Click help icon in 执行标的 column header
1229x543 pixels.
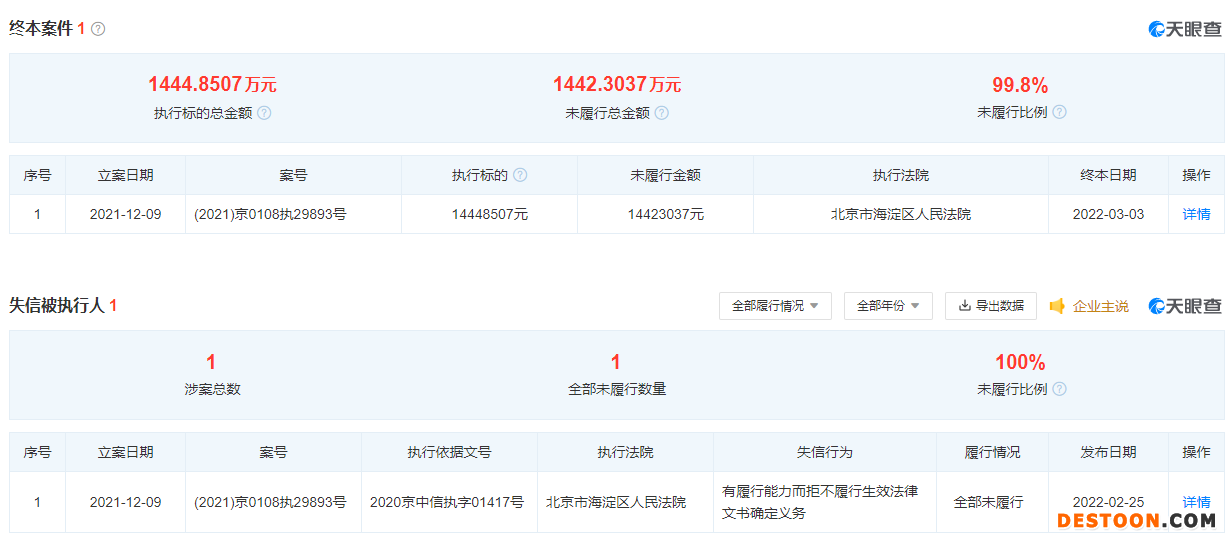point(520,175)
